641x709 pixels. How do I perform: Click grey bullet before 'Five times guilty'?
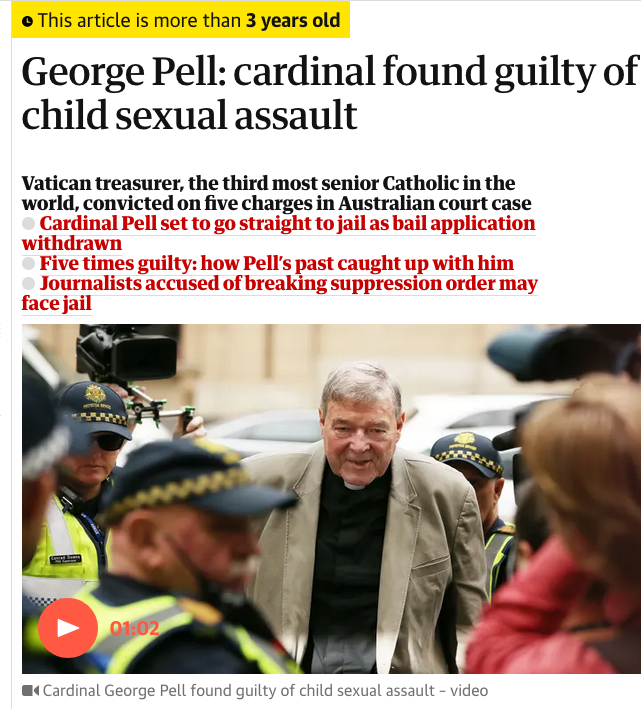point(28,263)
